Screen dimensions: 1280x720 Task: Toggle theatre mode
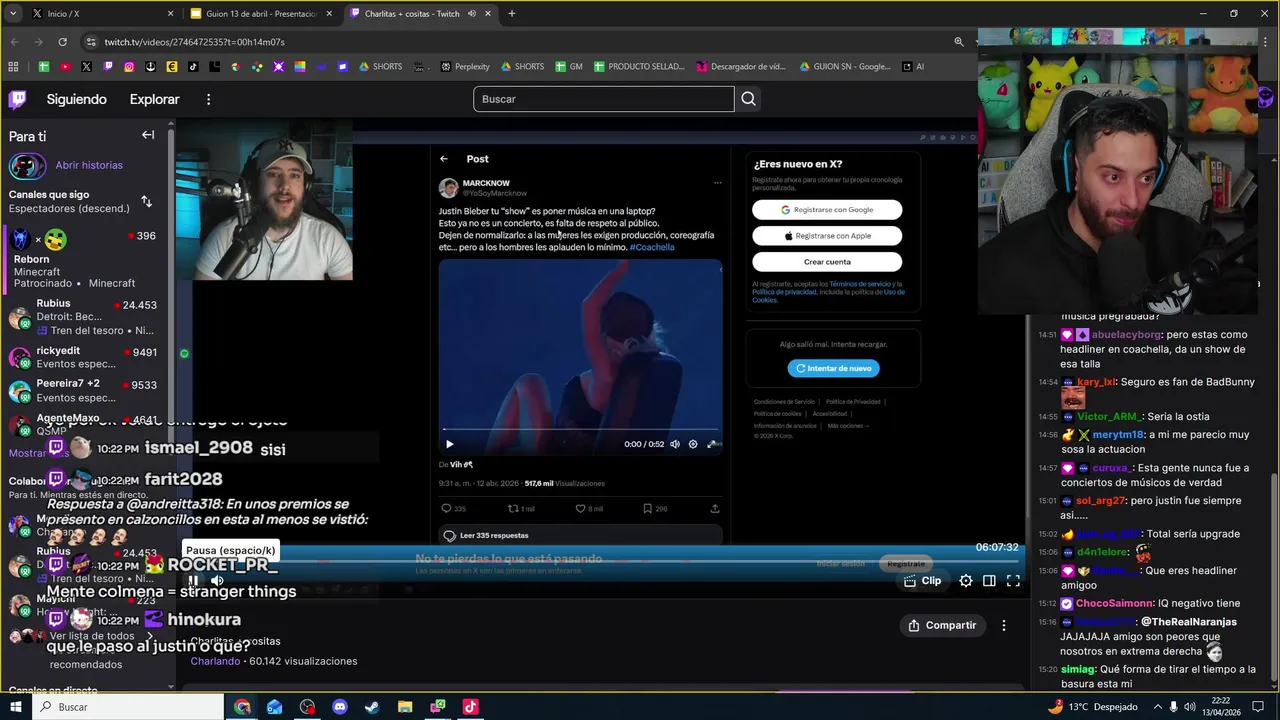pos(989,580)
